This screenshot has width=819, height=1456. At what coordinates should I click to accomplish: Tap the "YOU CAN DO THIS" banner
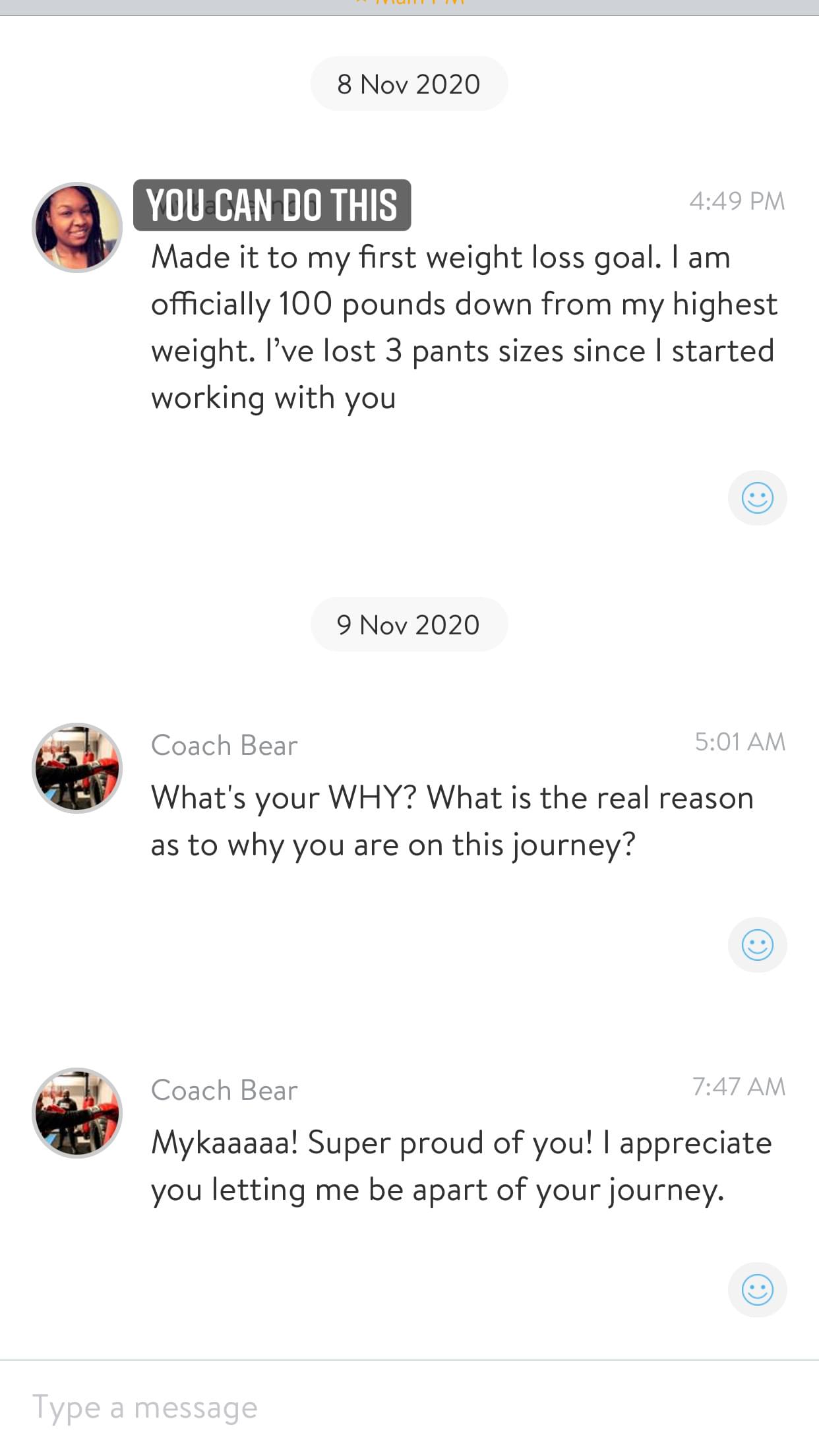click(x=272, y=205)
